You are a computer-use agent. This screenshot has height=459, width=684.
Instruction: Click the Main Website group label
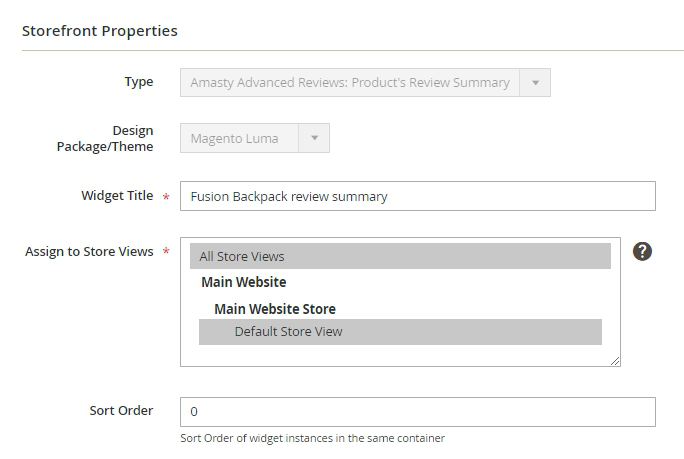[243, 282]
